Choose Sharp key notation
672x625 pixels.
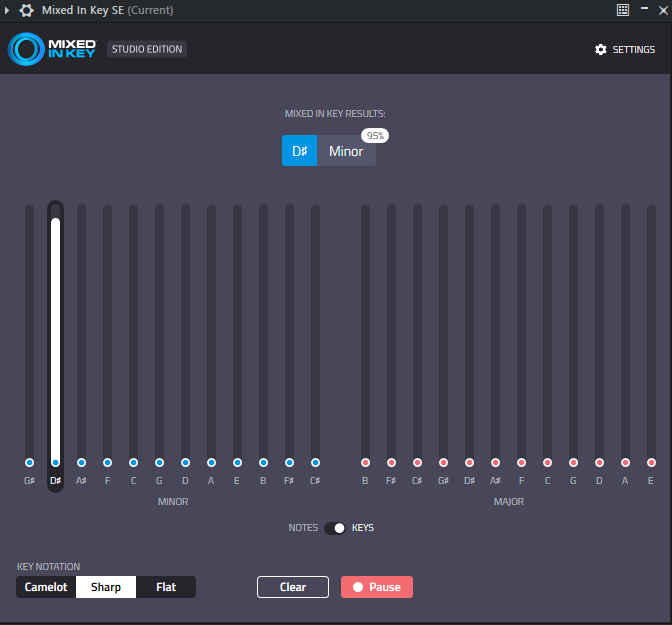106,587
